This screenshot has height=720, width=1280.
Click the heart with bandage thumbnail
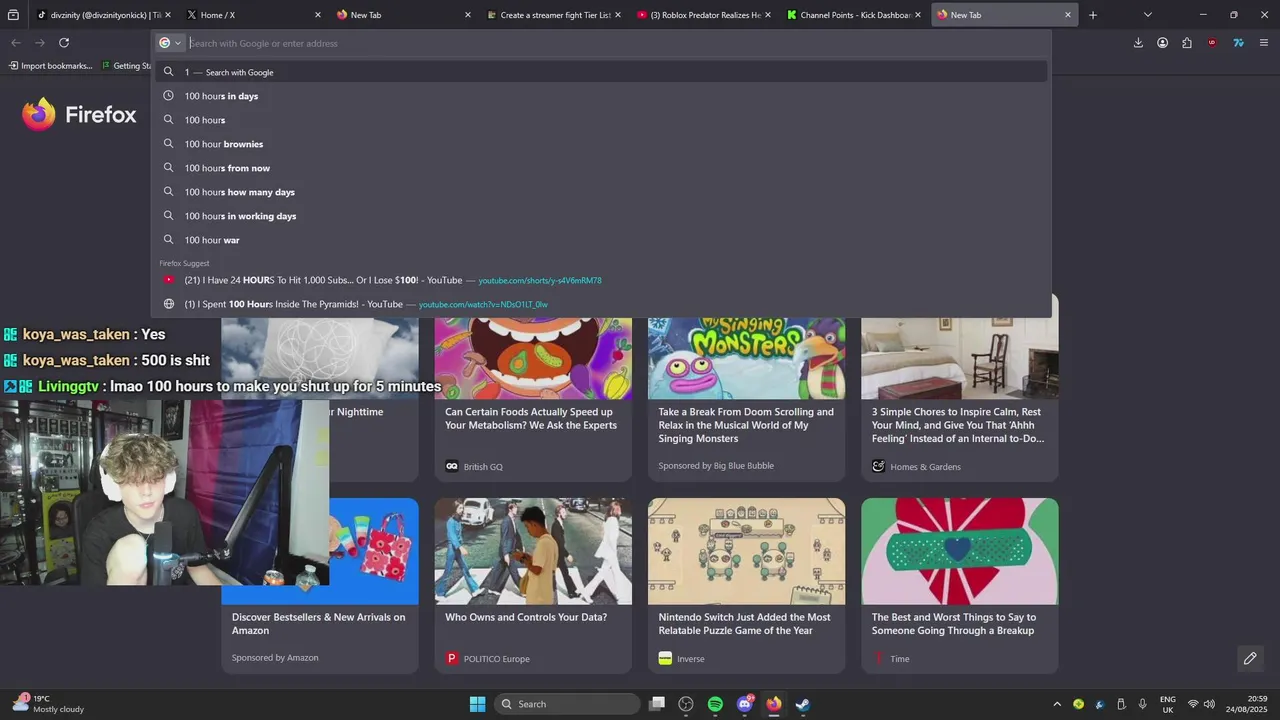(960, 551)
